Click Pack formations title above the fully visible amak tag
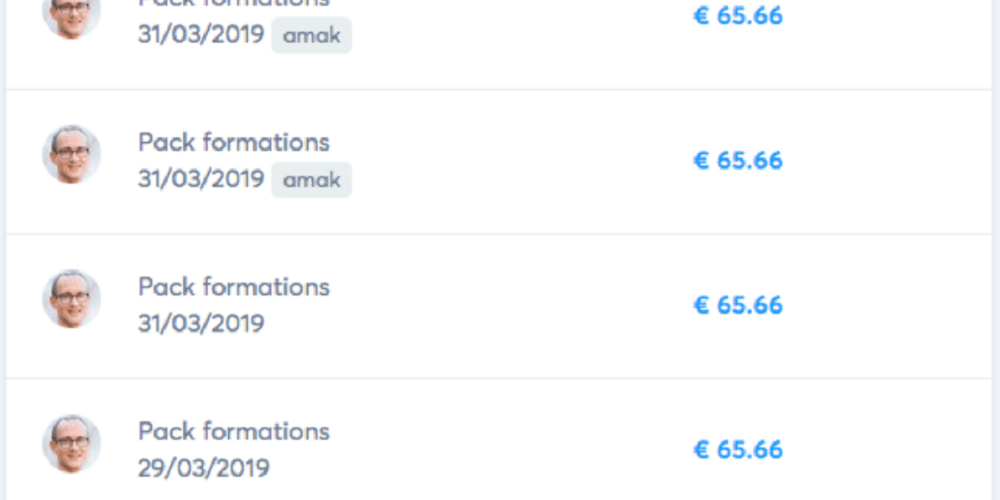The width and height of the screenshot is (1000, 500). (x=233, y=142)
